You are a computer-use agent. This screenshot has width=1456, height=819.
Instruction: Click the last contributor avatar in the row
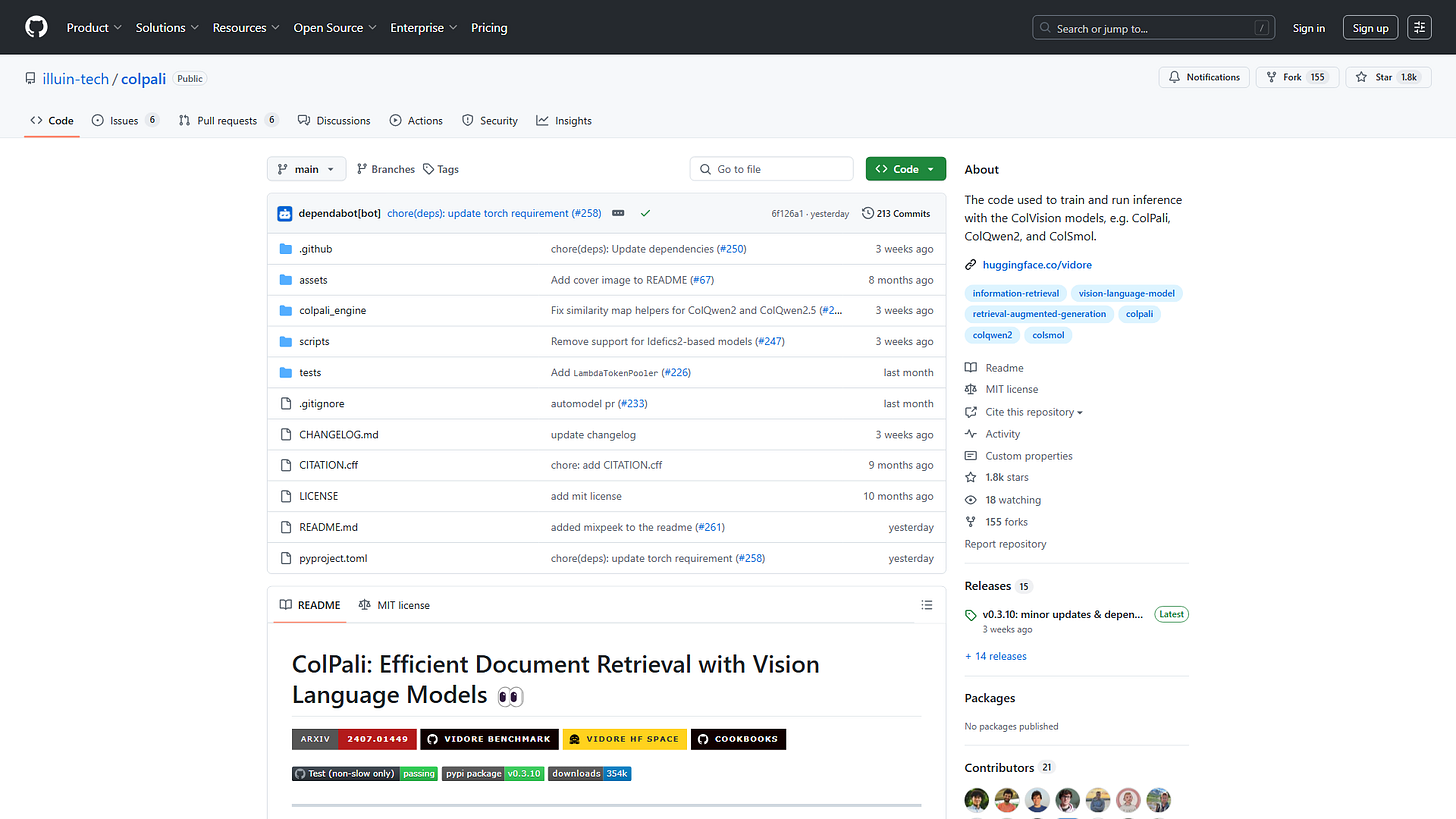(x=1158, y=800)
